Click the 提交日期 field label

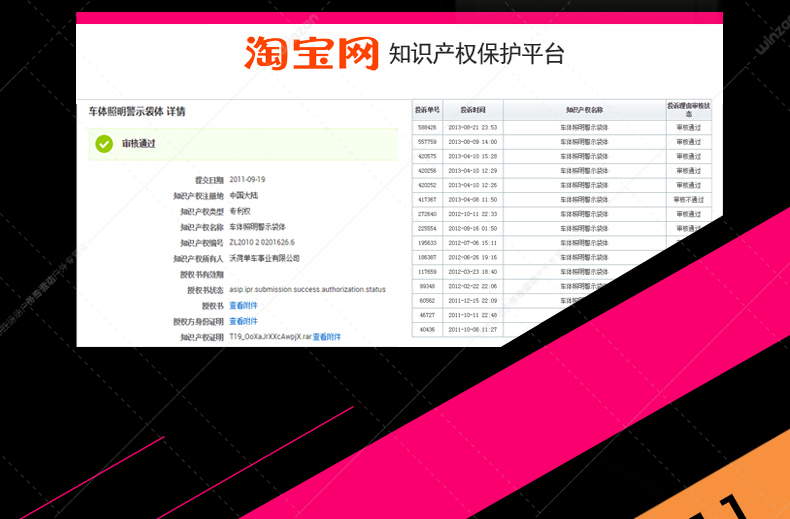tap(209, 180)
